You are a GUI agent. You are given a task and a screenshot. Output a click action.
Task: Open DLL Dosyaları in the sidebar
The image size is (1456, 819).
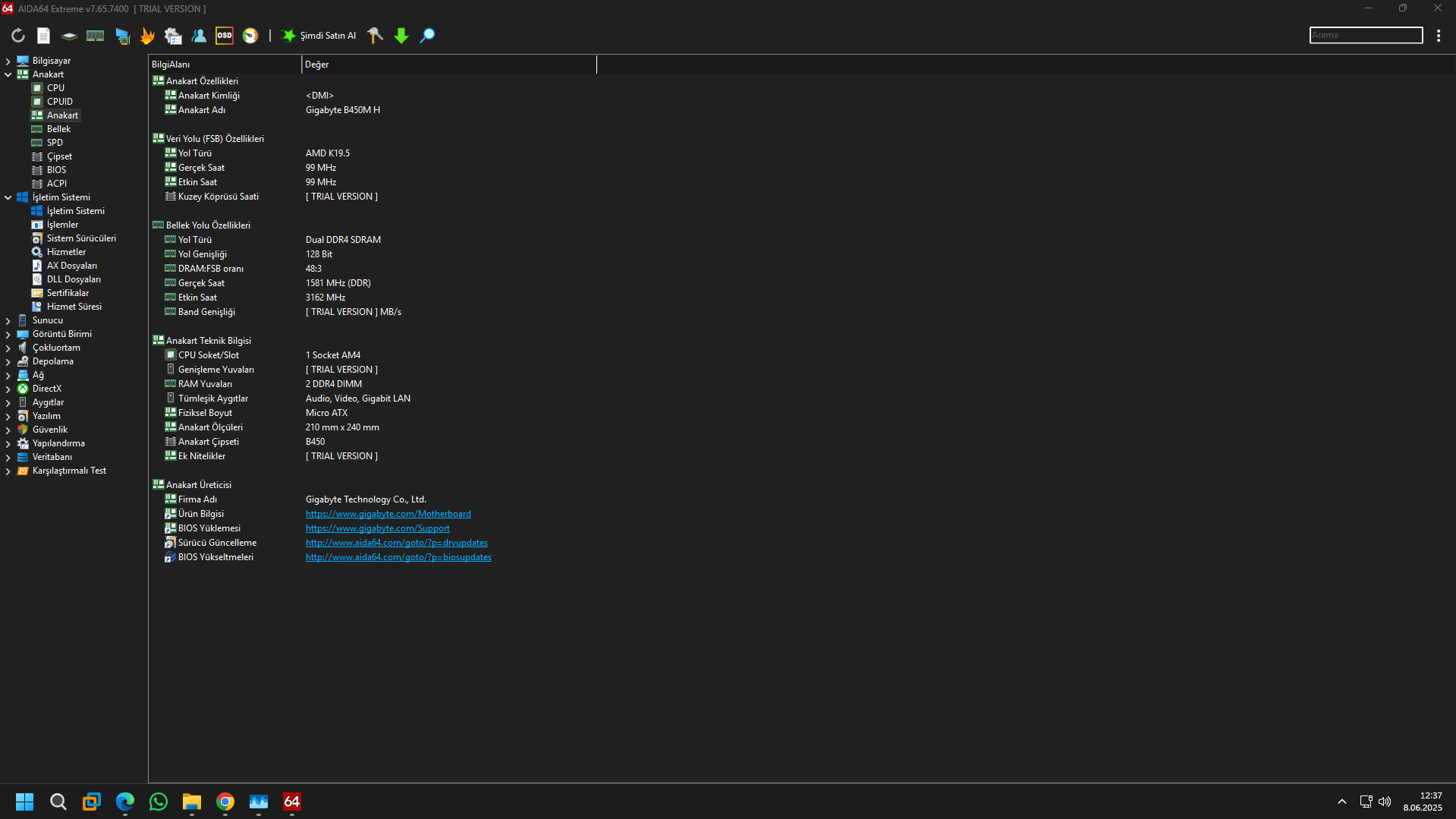pyautogui.click(x=74, y=279)
